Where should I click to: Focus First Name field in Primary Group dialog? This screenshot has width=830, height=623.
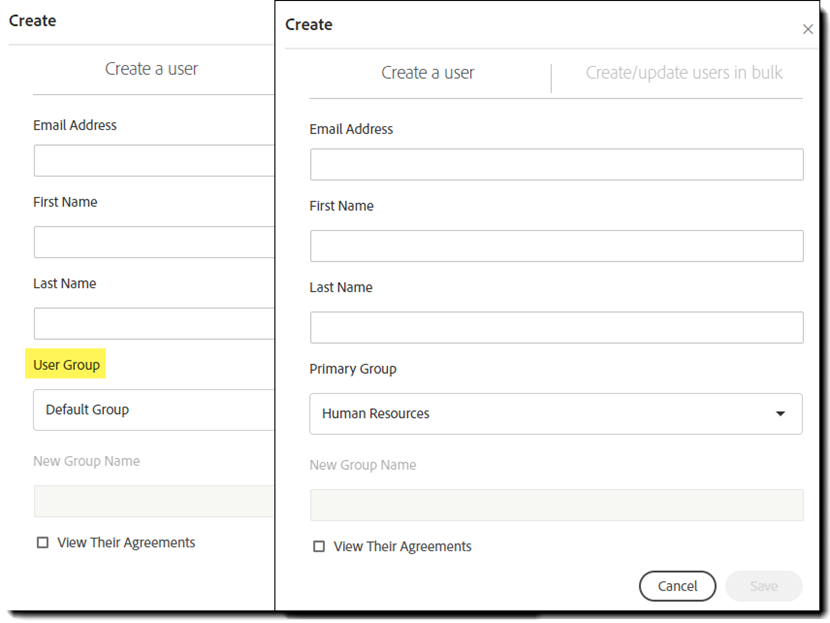(556, 246)
